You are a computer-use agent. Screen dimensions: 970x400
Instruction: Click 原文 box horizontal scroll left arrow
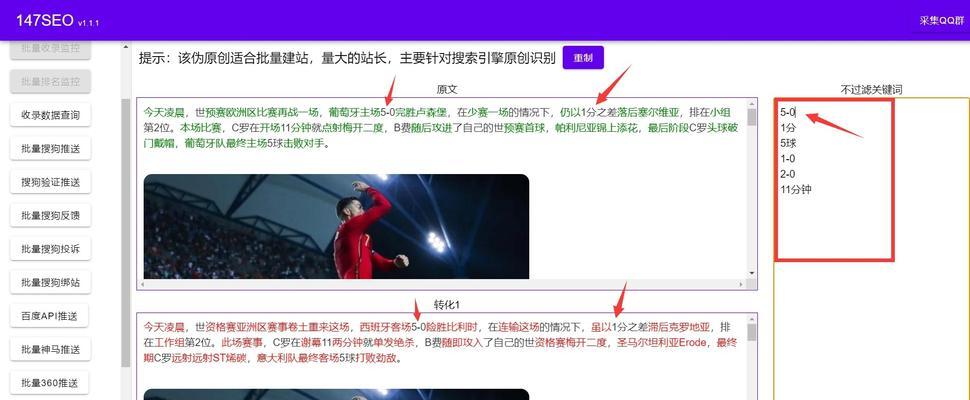142,284
